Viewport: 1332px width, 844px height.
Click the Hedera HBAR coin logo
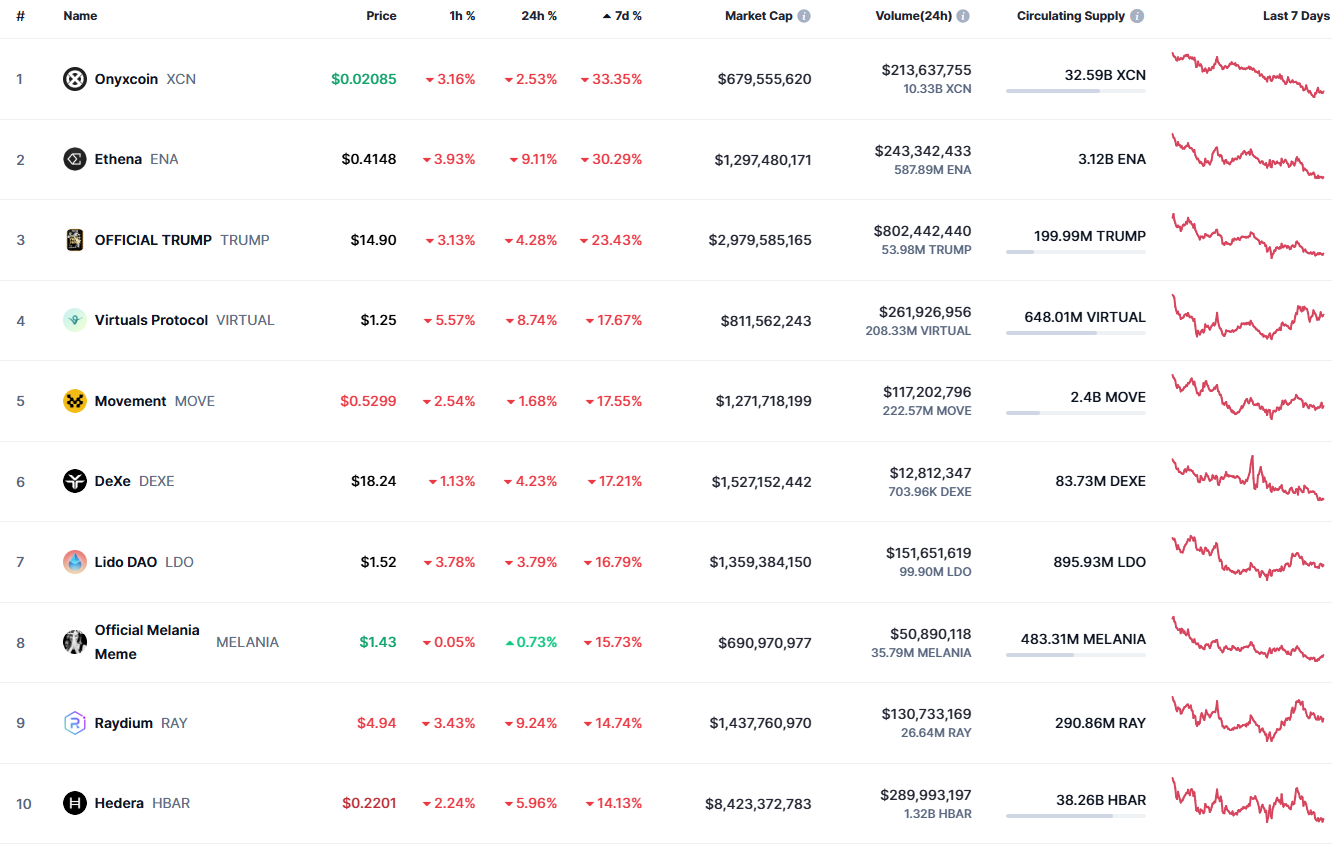75,803
